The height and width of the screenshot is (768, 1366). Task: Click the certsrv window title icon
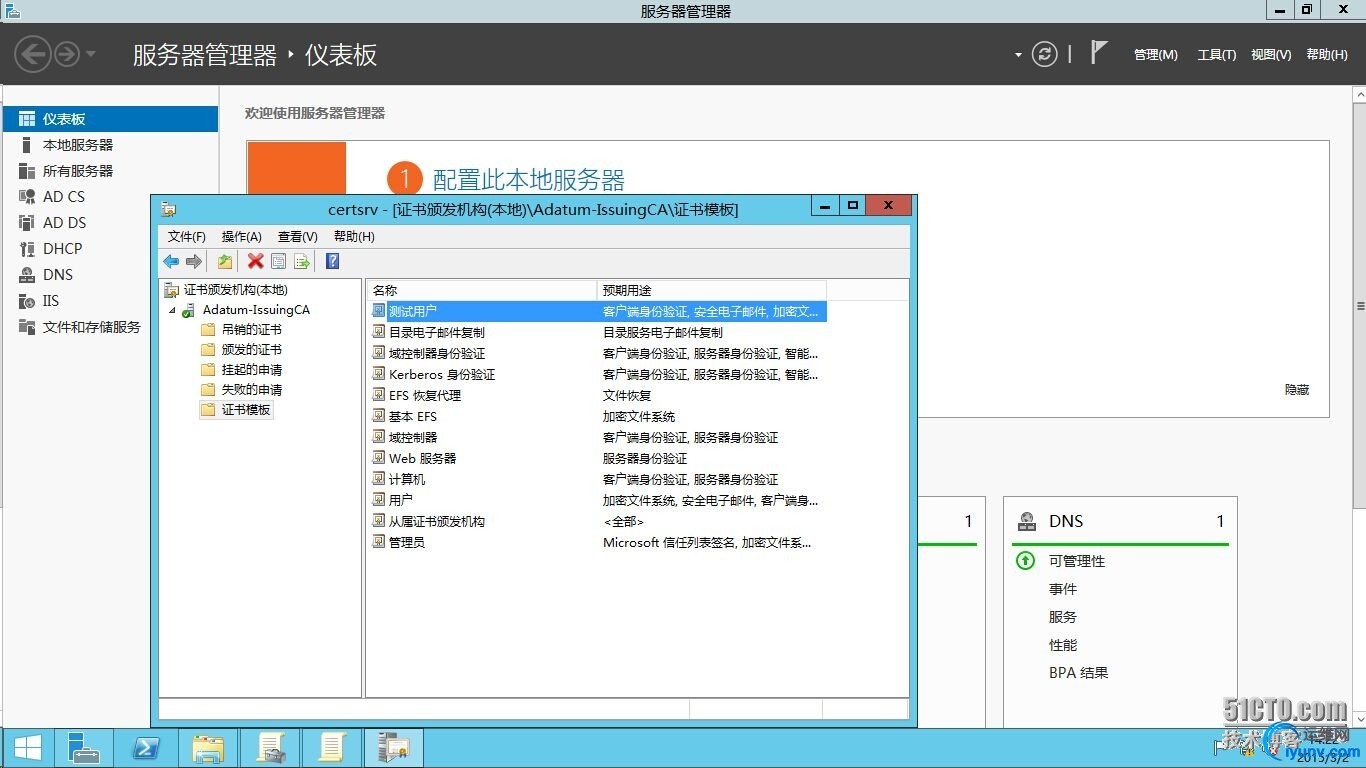[169, 209]
